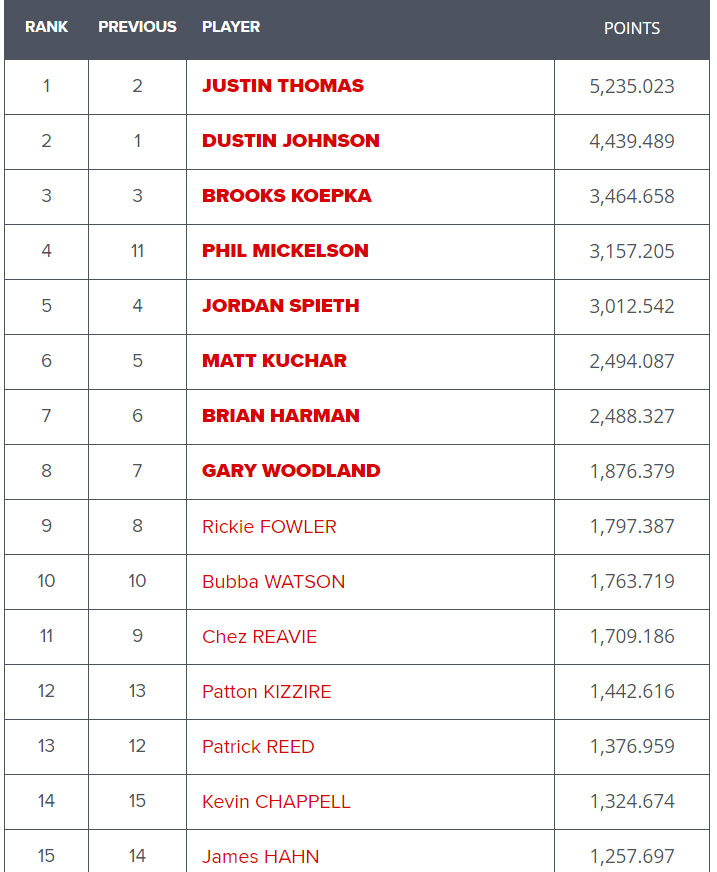Click the POINTS column header
The image size is (717, 872).
click(632, 28)
